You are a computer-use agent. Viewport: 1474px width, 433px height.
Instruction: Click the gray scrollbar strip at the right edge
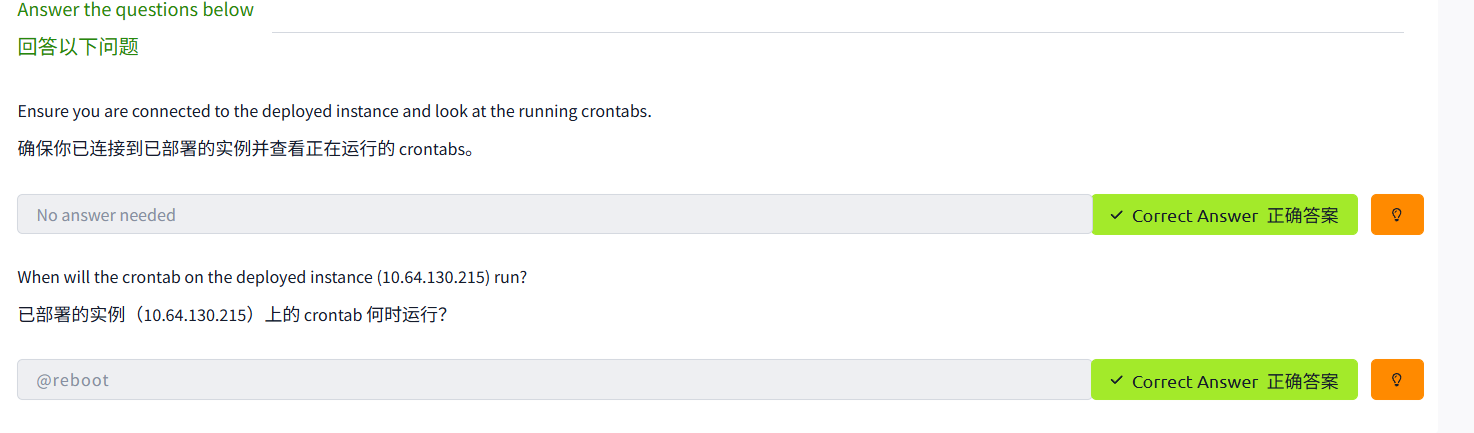point(1455,216)
